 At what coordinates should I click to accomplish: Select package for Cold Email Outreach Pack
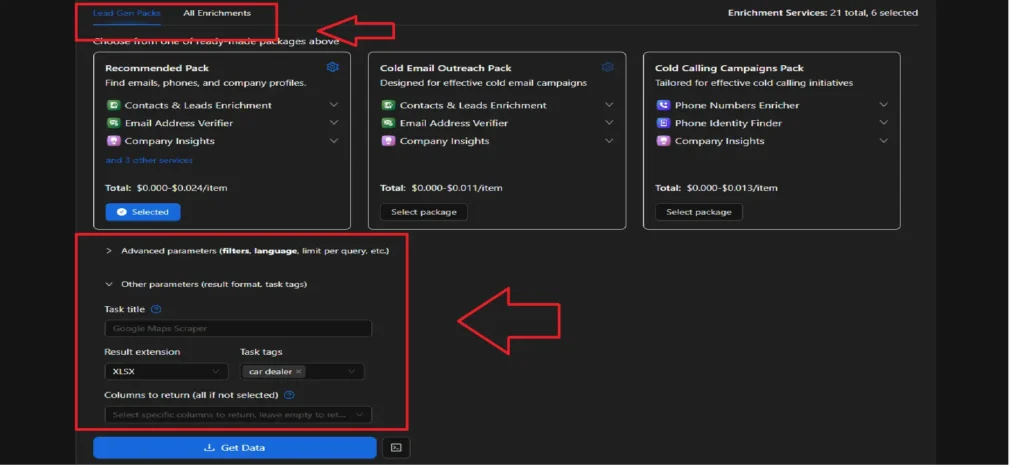(424, 212)
